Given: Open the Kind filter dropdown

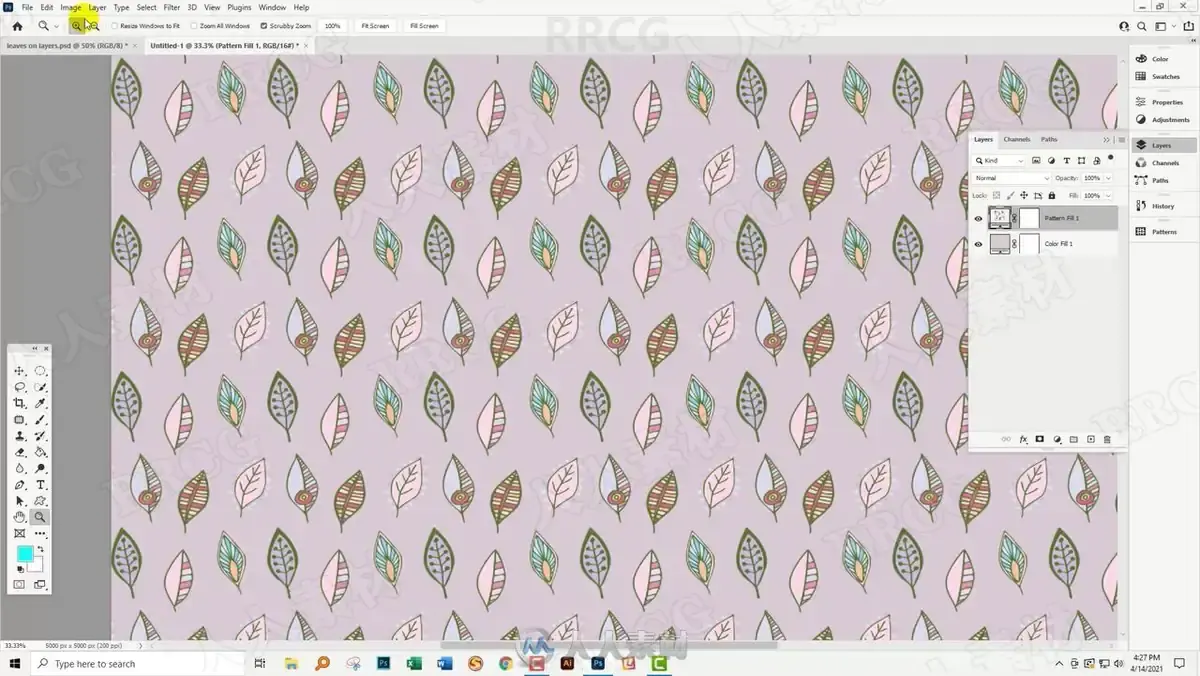Looking at the screenshot, I should 1000,160.
